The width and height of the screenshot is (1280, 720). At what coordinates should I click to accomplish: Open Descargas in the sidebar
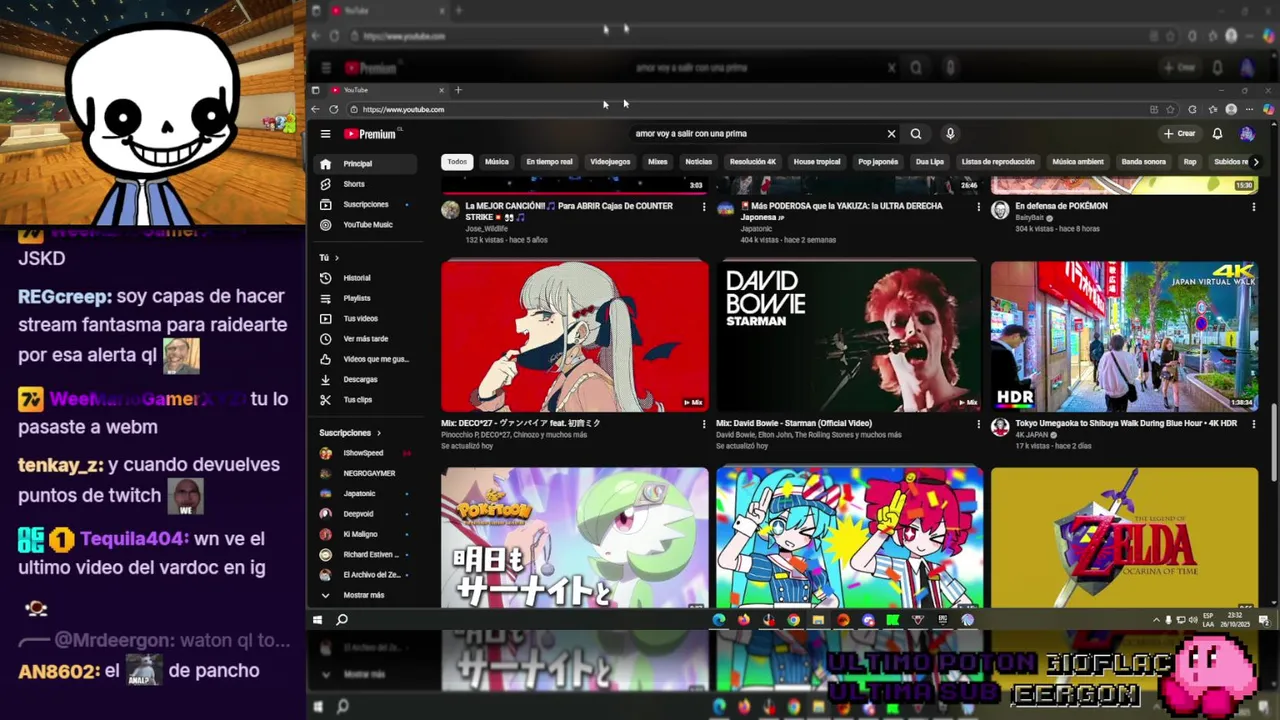click(366, 379)
